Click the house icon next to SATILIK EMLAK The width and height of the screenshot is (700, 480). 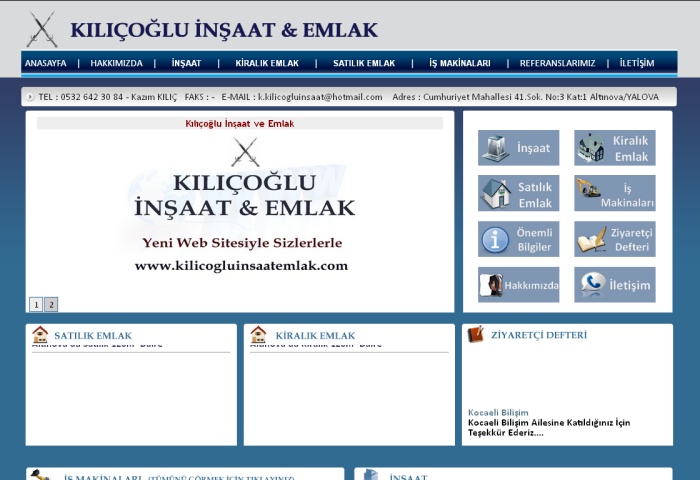click(40, 334)
